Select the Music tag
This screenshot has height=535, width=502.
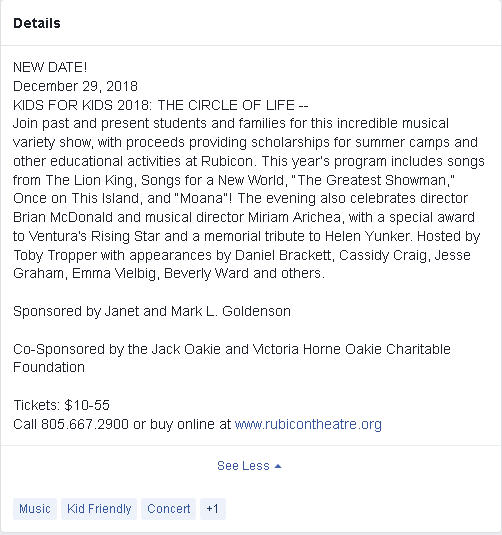point(35,509)
